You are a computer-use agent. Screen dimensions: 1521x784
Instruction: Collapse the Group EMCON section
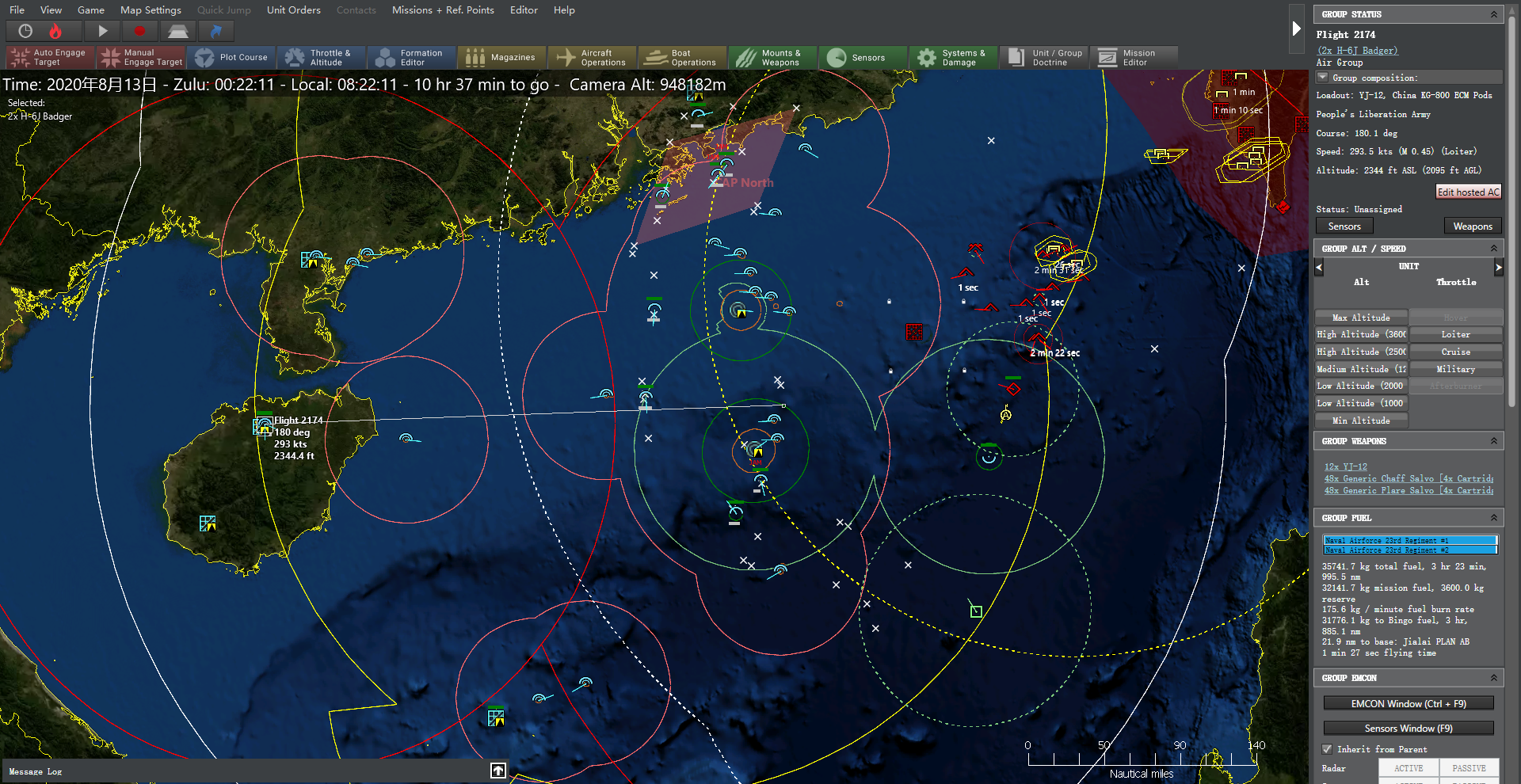[x=1494, y=678]
